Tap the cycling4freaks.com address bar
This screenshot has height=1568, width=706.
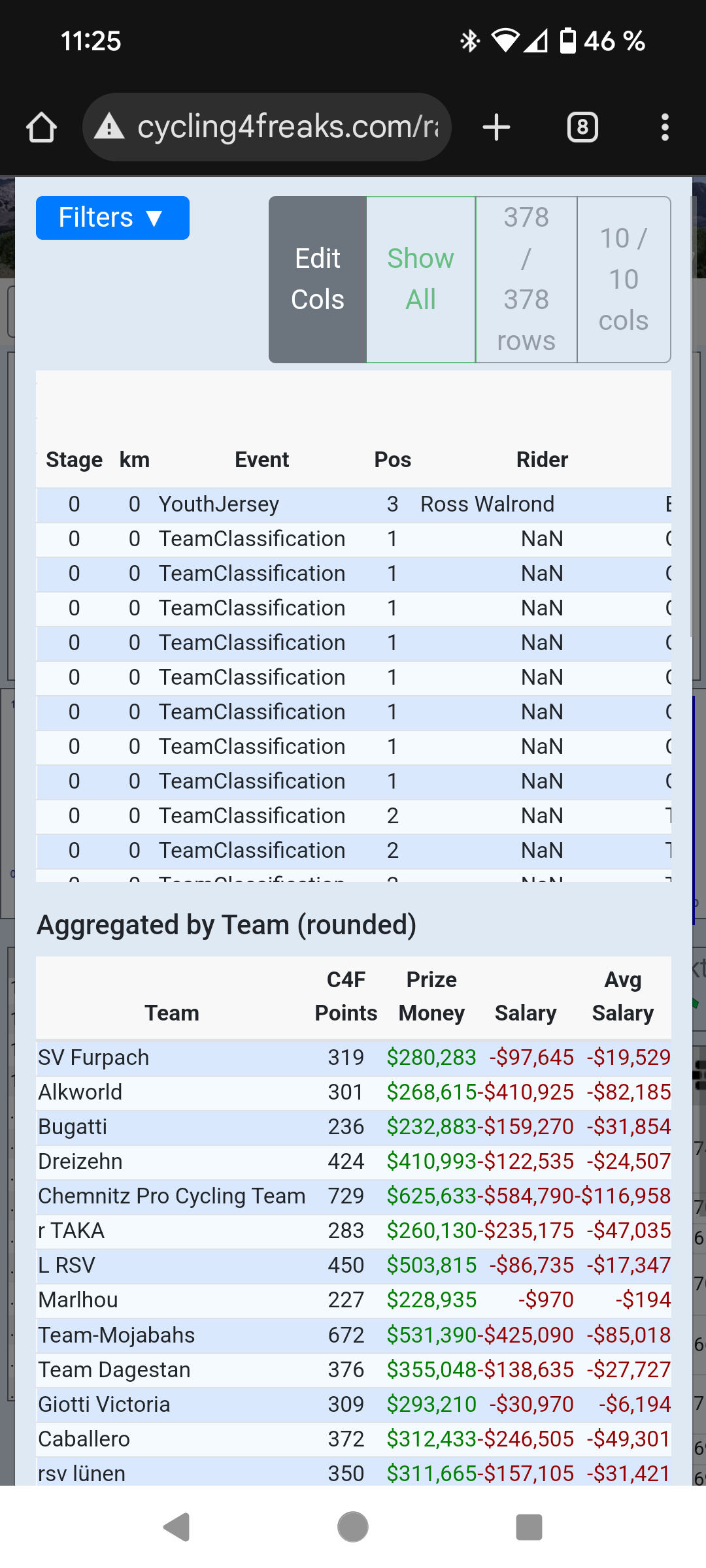(x=288, y=127)
